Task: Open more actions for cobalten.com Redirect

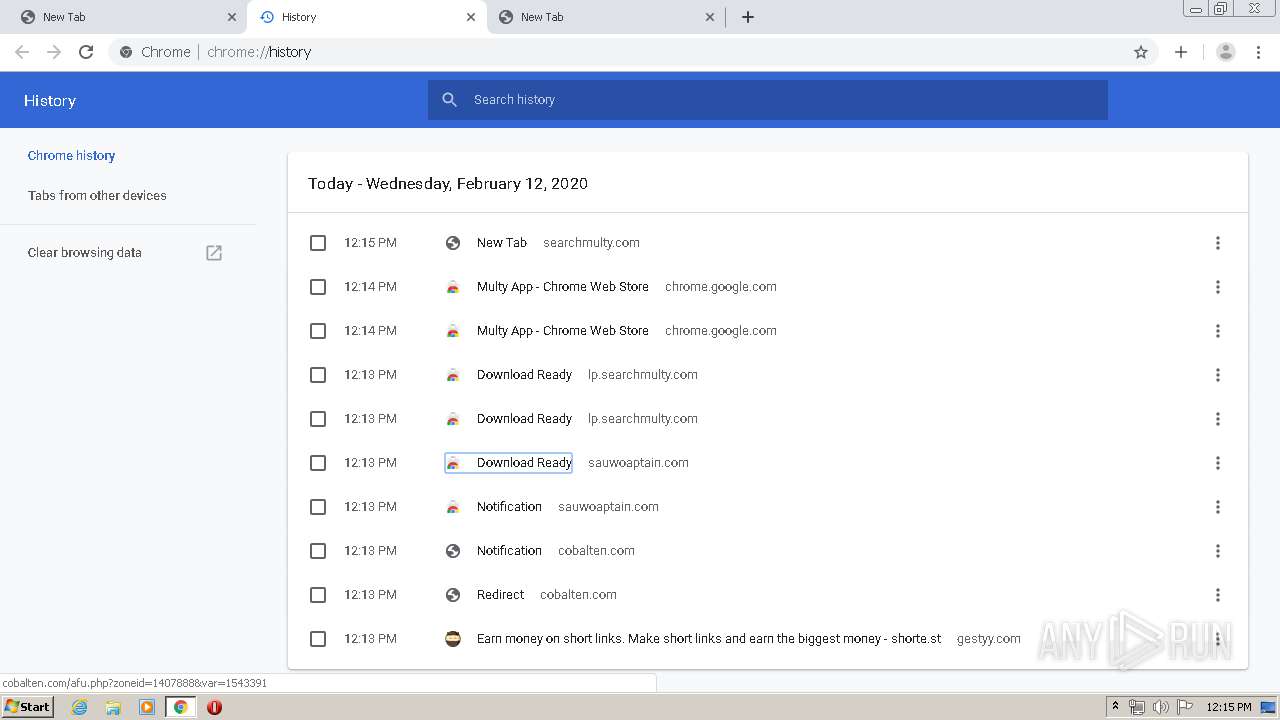Action: [1218, 595]
